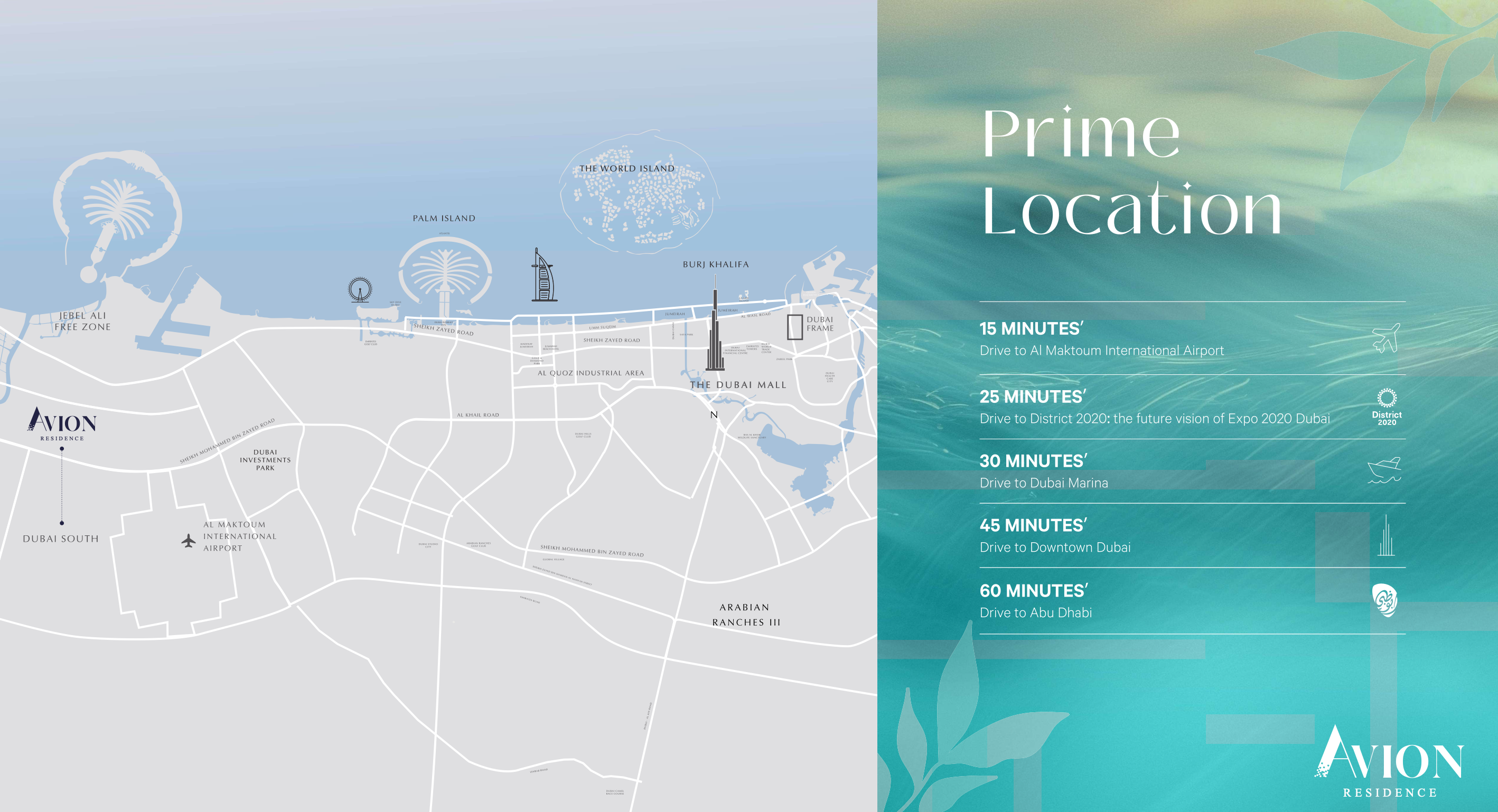Click the skyscraper icon beside Downtown Dubai

[x=1386, y=536]
